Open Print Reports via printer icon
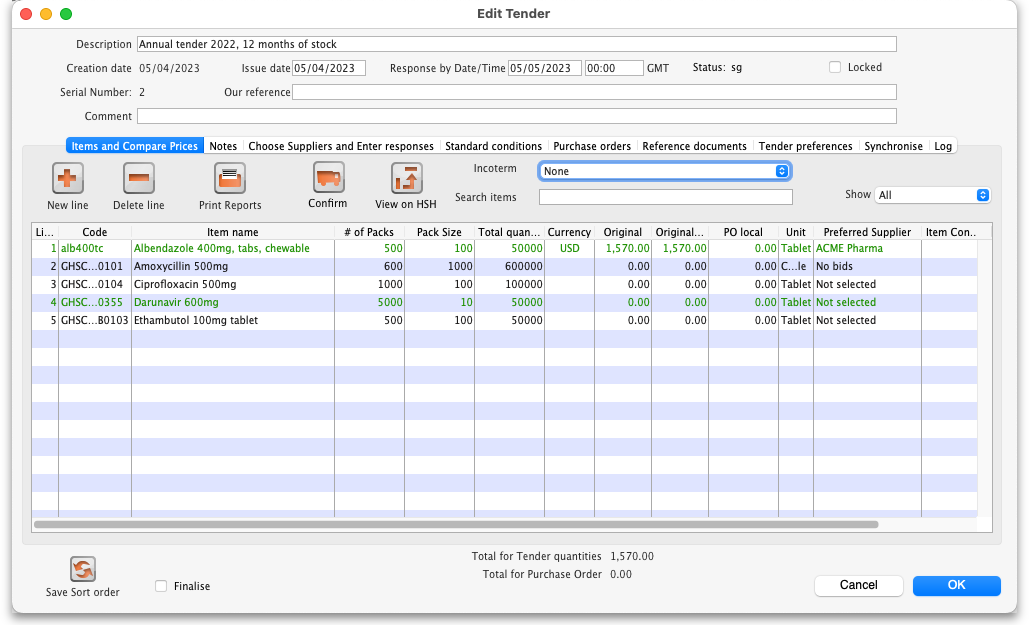This screenshot has height=625, width=1029. click(230, 179)
